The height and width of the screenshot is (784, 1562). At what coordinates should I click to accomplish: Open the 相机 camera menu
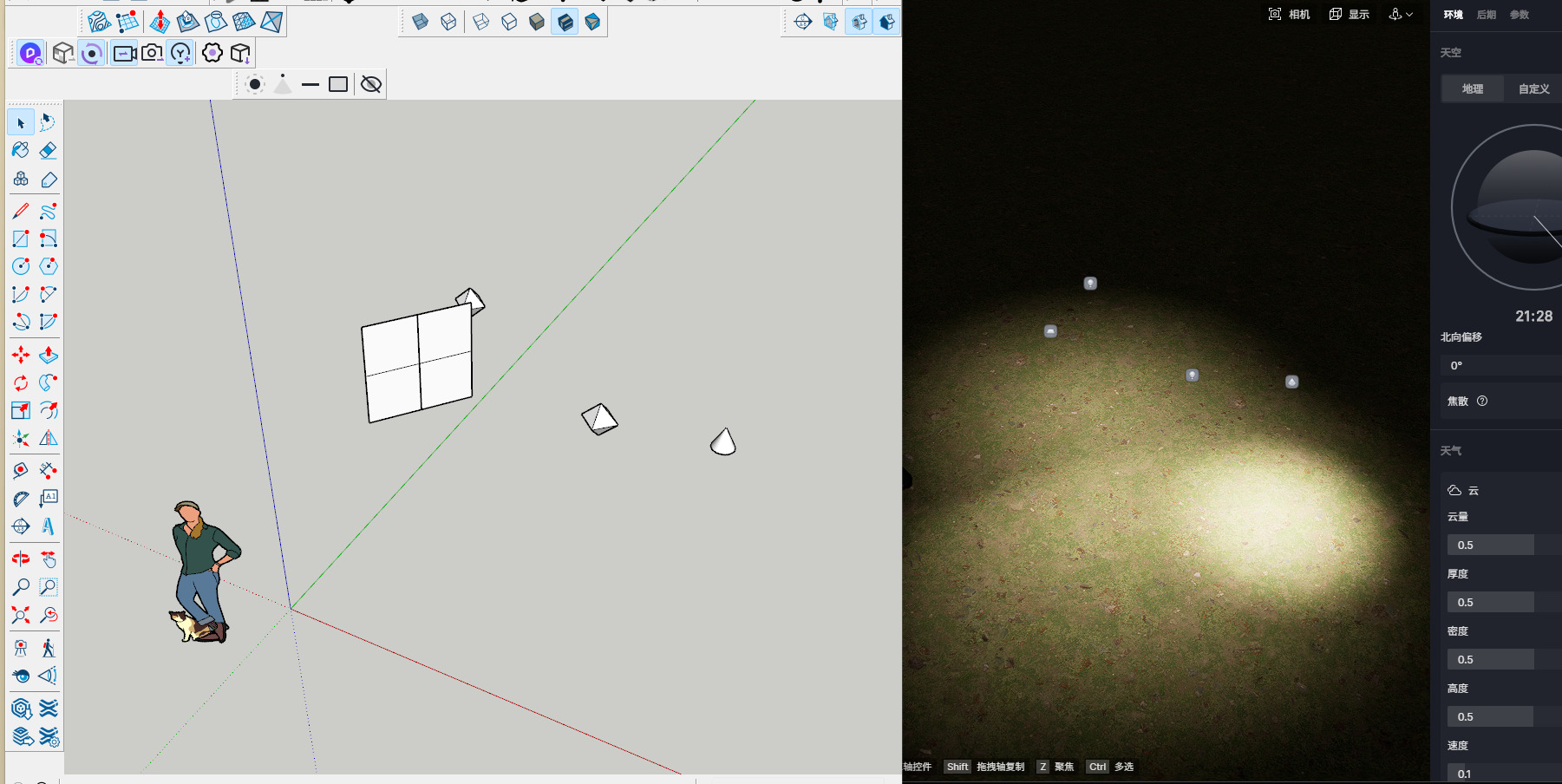(1289, 14)
